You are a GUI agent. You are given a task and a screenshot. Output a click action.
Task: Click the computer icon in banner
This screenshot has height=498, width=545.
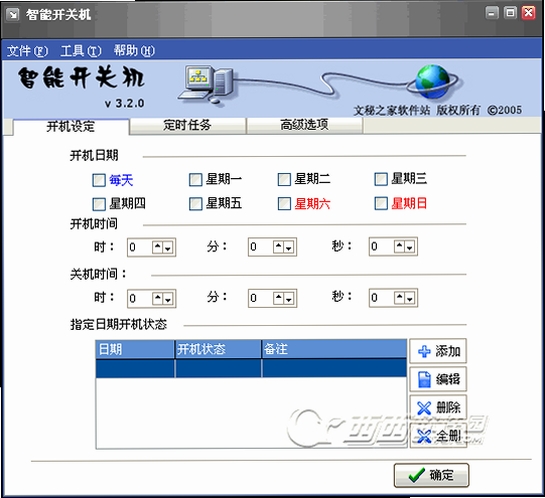[x=205, y=83]
